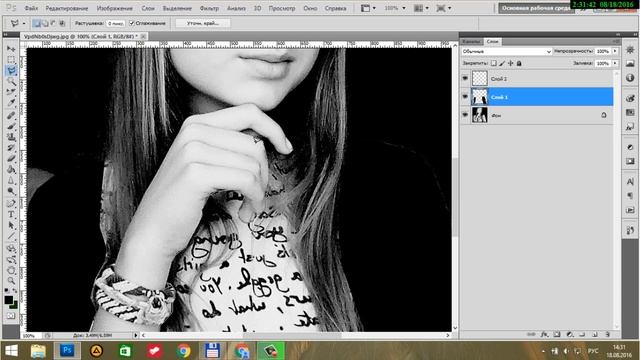Select the Rectangular Marquee tool

tap(11, 60)
